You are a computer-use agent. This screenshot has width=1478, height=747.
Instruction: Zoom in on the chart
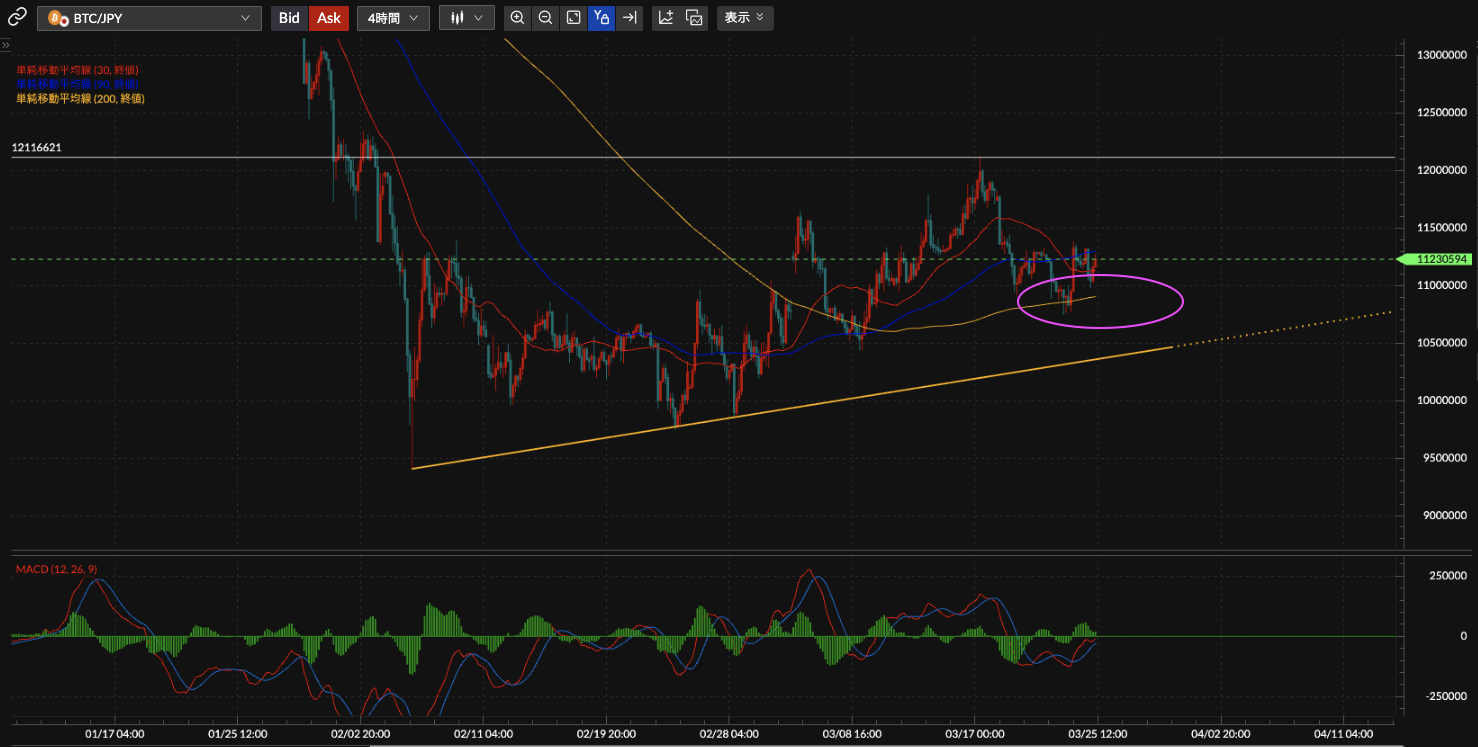point(517,18)
